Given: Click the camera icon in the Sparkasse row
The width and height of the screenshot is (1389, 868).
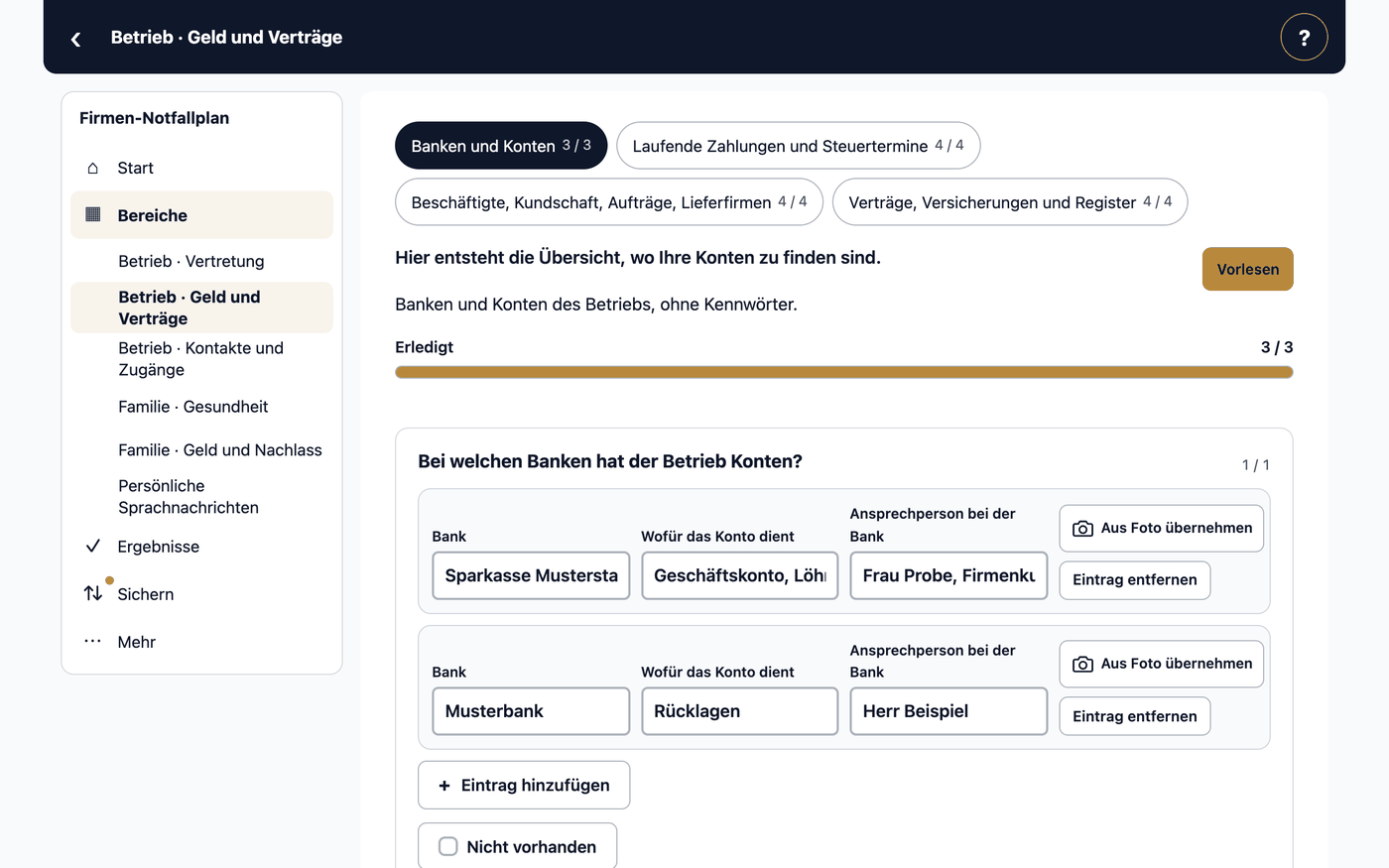Looking at the screenshot, I should tap(1083, 529).
